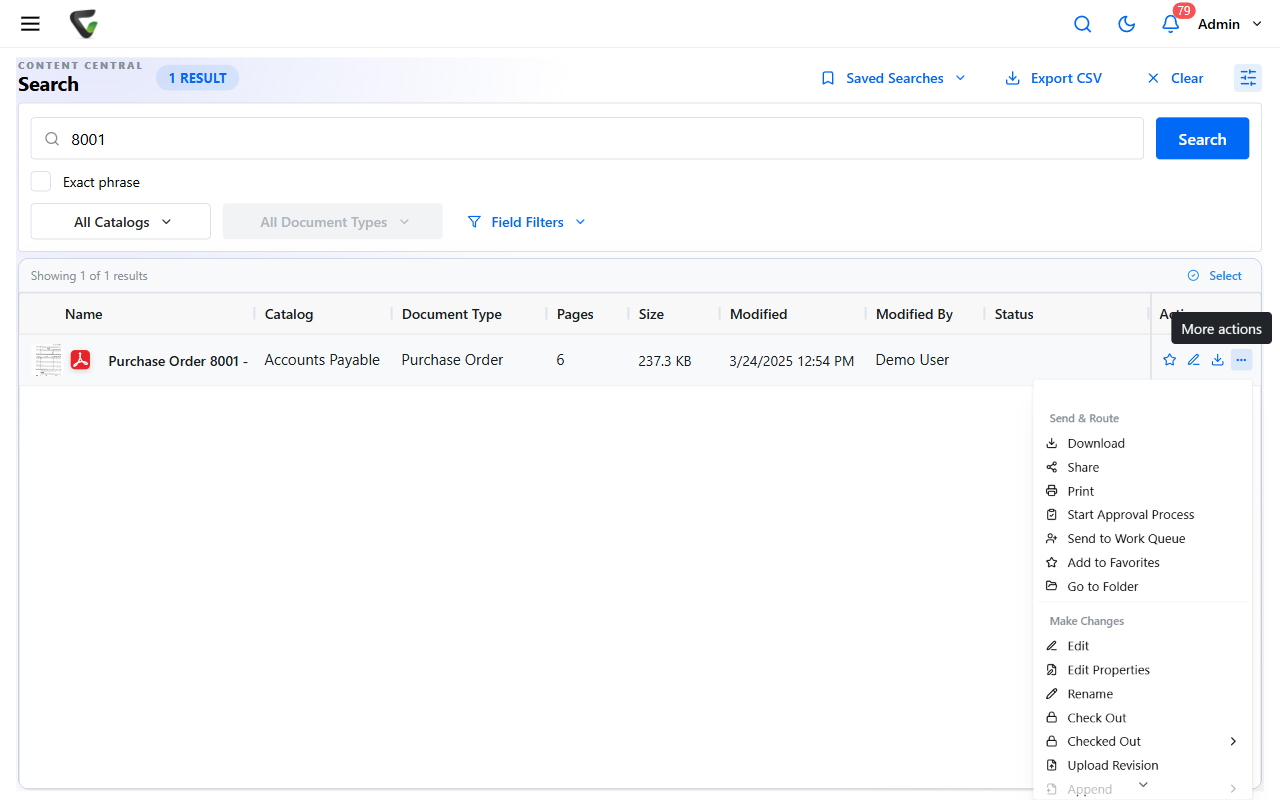
Task: Choose Share from the actions menu
Action: pyautogui.click(x=1142, y=467)
